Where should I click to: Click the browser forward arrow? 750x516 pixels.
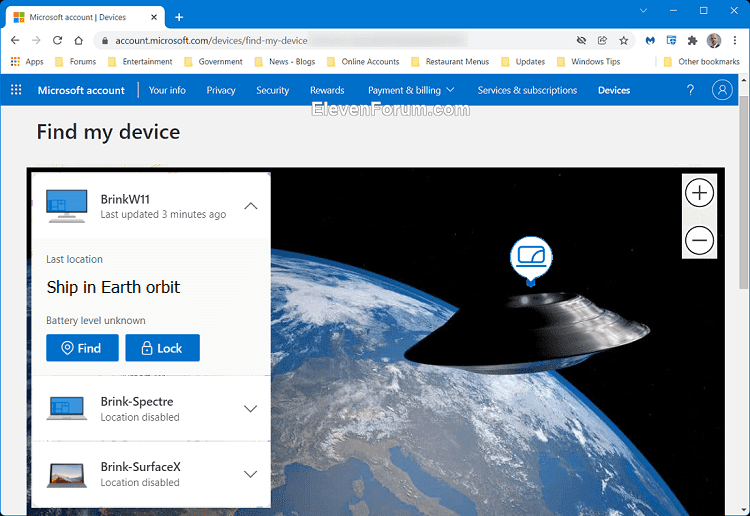point(36,41)
